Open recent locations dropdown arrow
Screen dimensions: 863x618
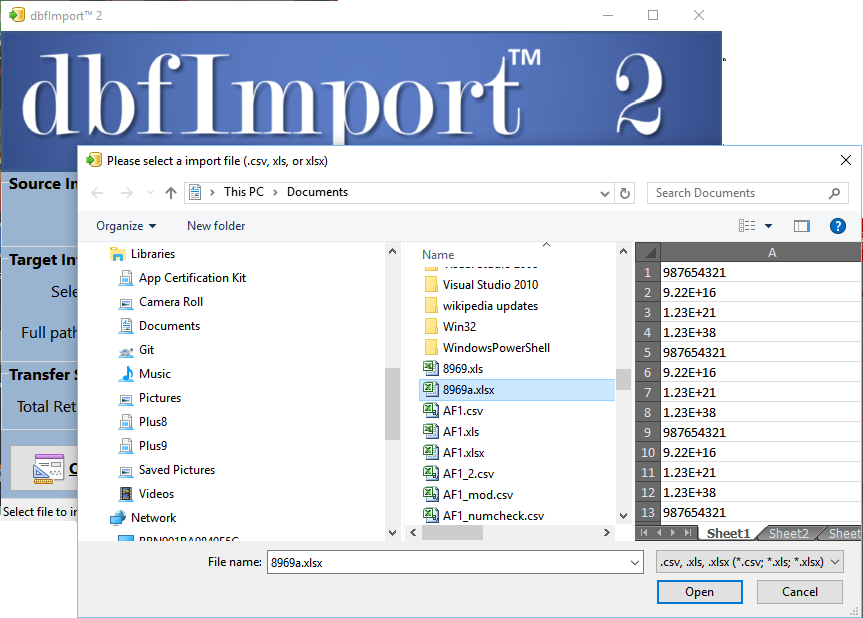150,193
